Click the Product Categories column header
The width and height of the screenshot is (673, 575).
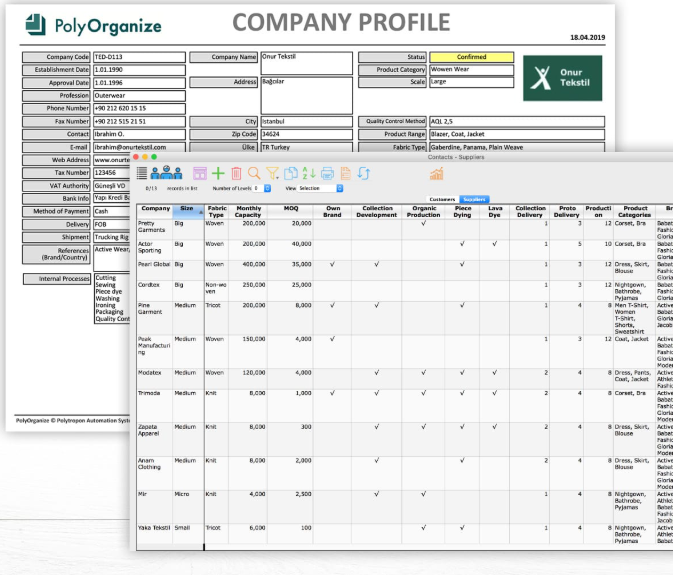click(635, 212)
